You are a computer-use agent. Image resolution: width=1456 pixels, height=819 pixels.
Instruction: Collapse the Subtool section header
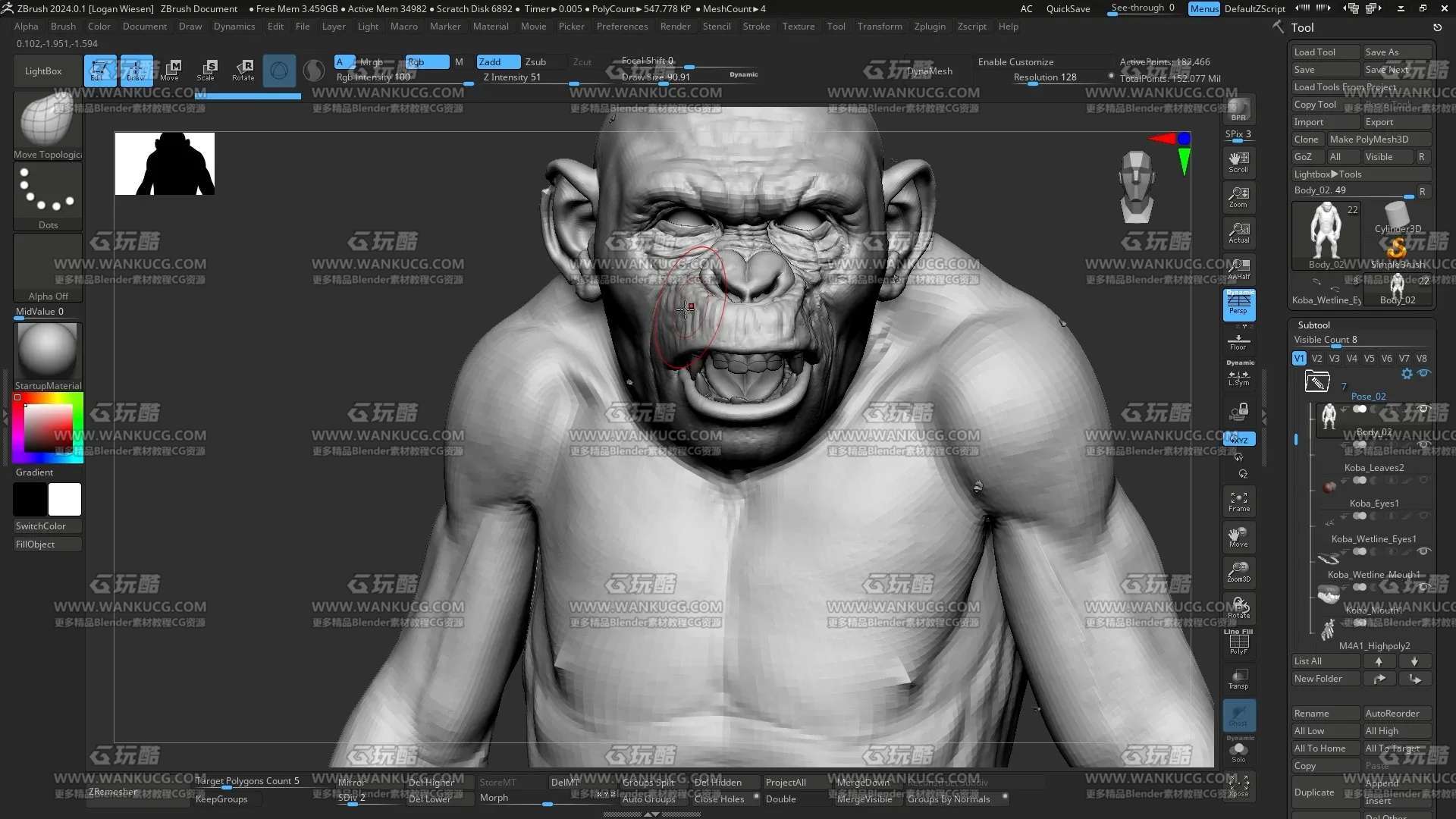1313,325
